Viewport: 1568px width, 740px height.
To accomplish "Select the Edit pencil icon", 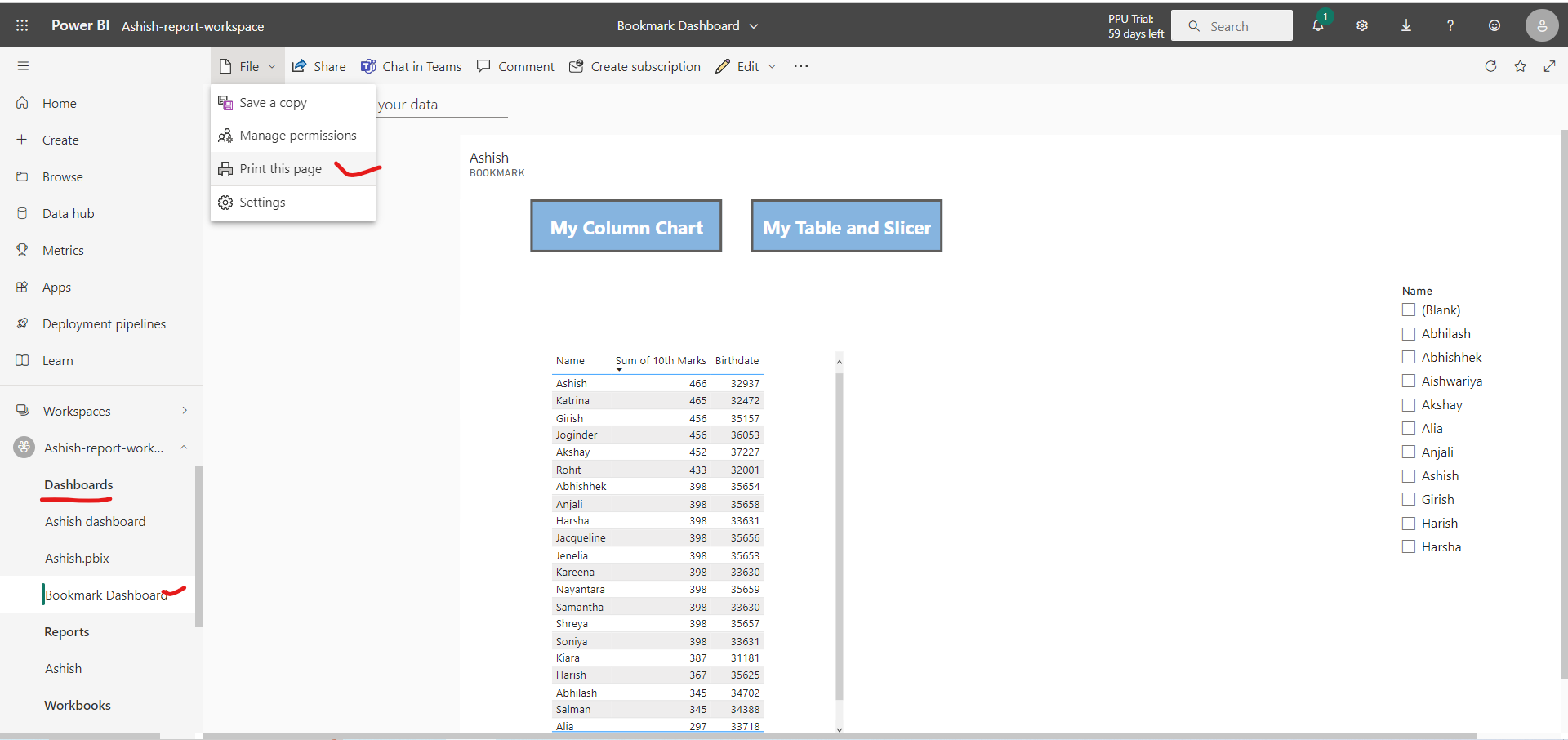I will pos(722,66).
